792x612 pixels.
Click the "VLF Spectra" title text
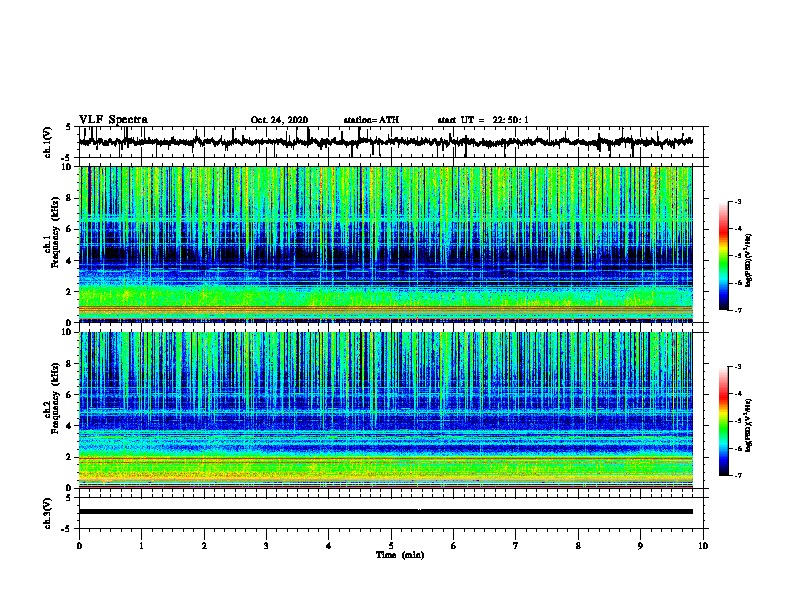113,120
